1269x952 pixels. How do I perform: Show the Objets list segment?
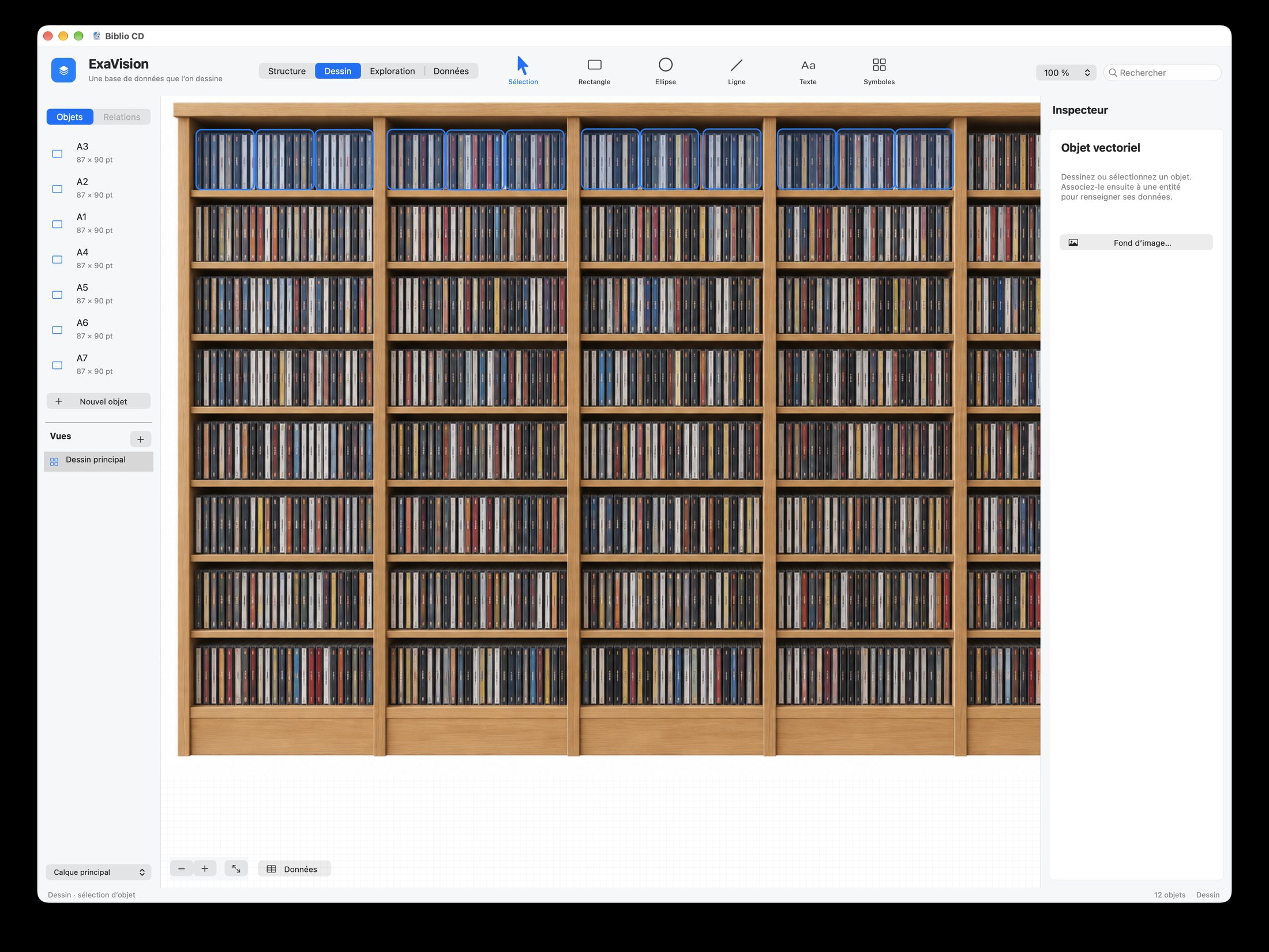point(70,117)
